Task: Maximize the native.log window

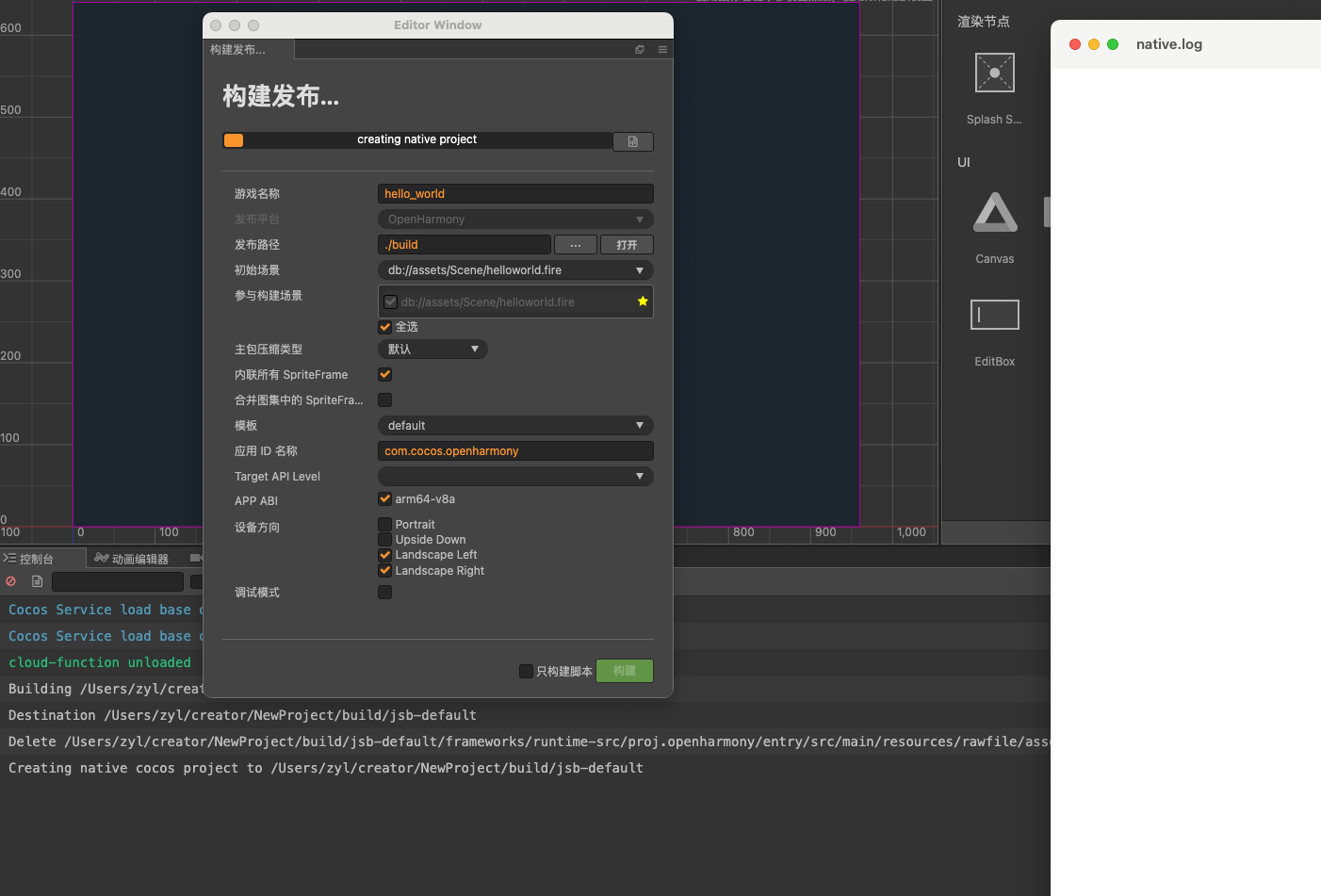Action: (1113, 44)
